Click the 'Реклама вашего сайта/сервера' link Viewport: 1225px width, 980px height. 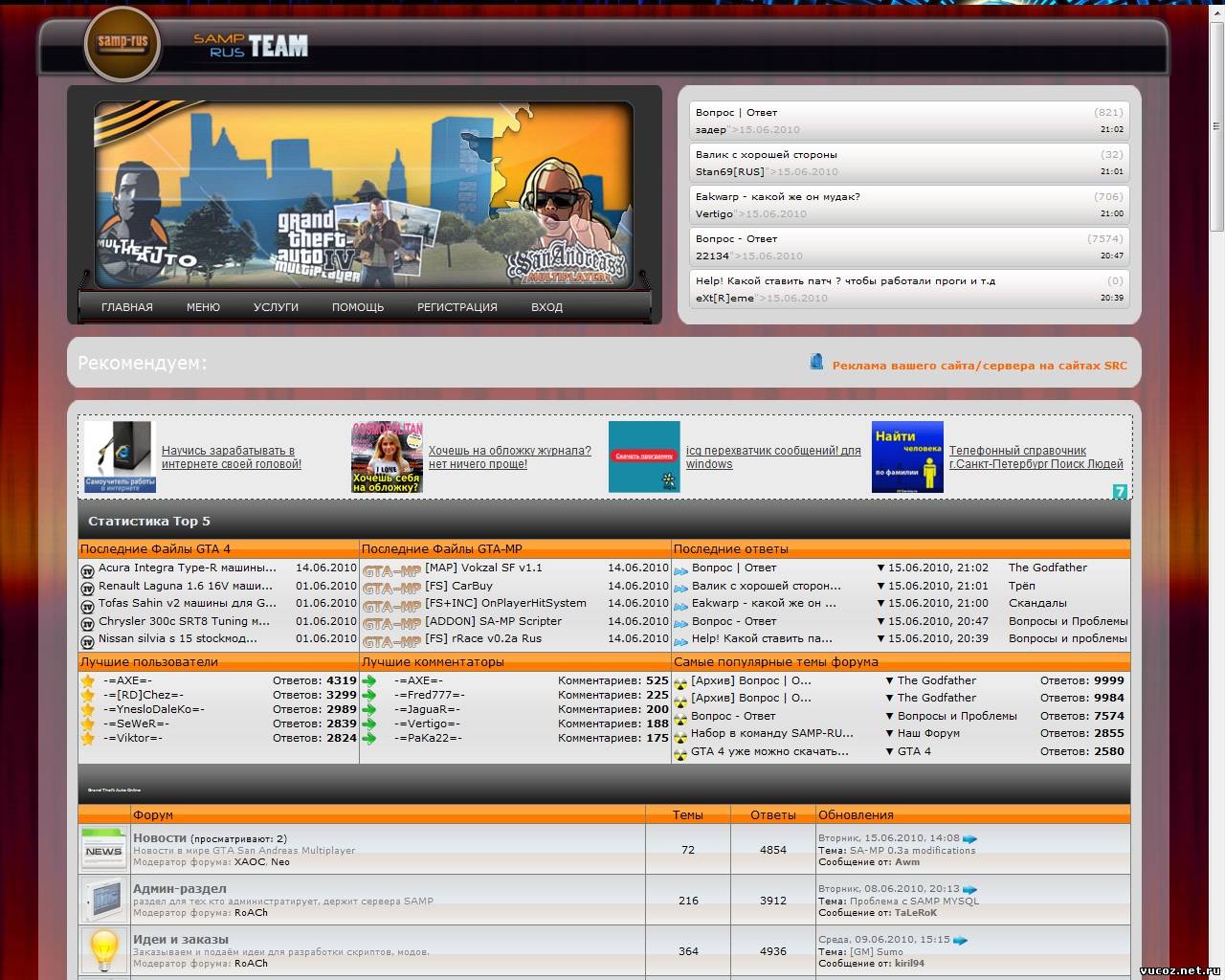tap(980, 366)
